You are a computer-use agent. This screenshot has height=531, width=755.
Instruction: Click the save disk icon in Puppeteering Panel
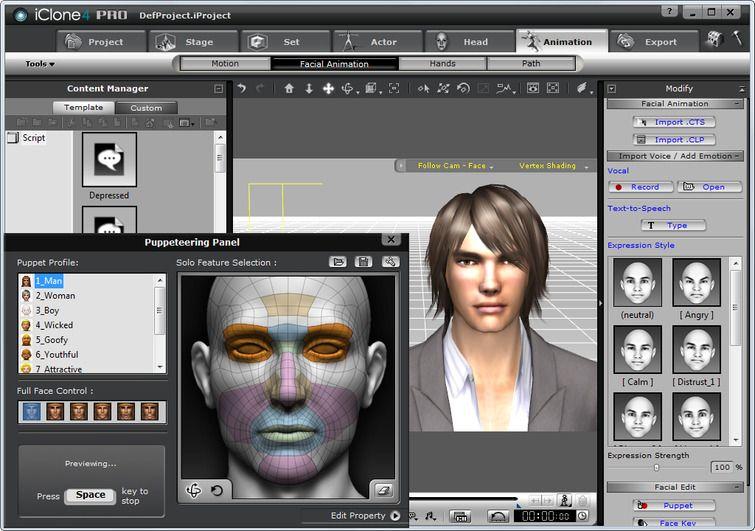(364, 262)
